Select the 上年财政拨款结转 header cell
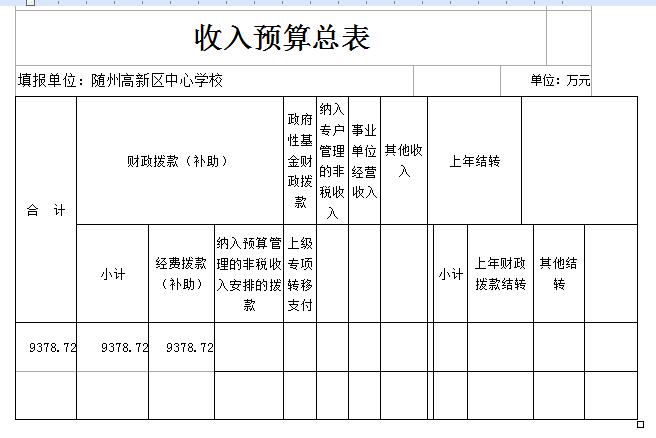The width and height of the screenshot is (656, 438). (x=500, y=274)
